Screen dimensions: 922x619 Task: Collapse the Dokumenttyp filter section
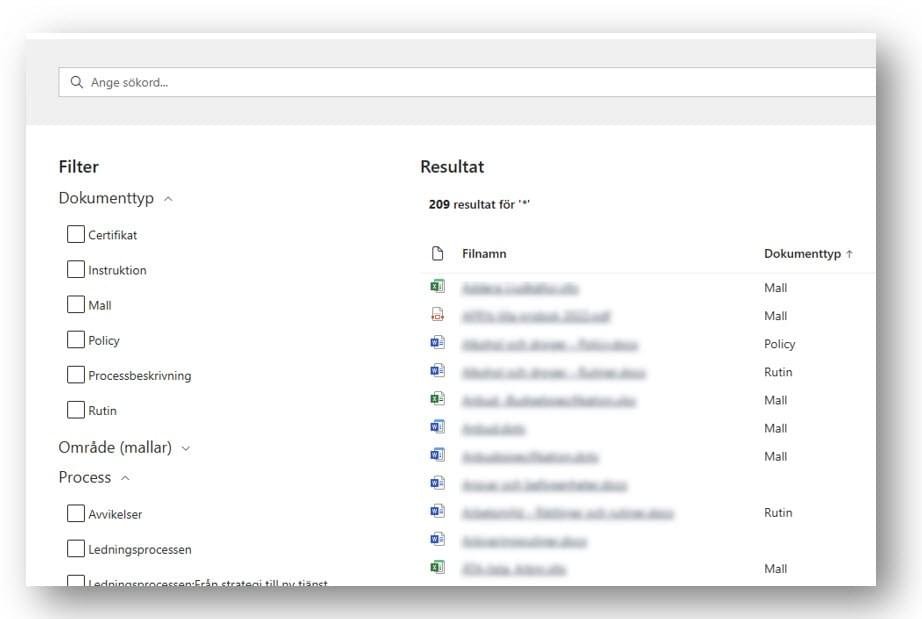click(x=168, y=199)
